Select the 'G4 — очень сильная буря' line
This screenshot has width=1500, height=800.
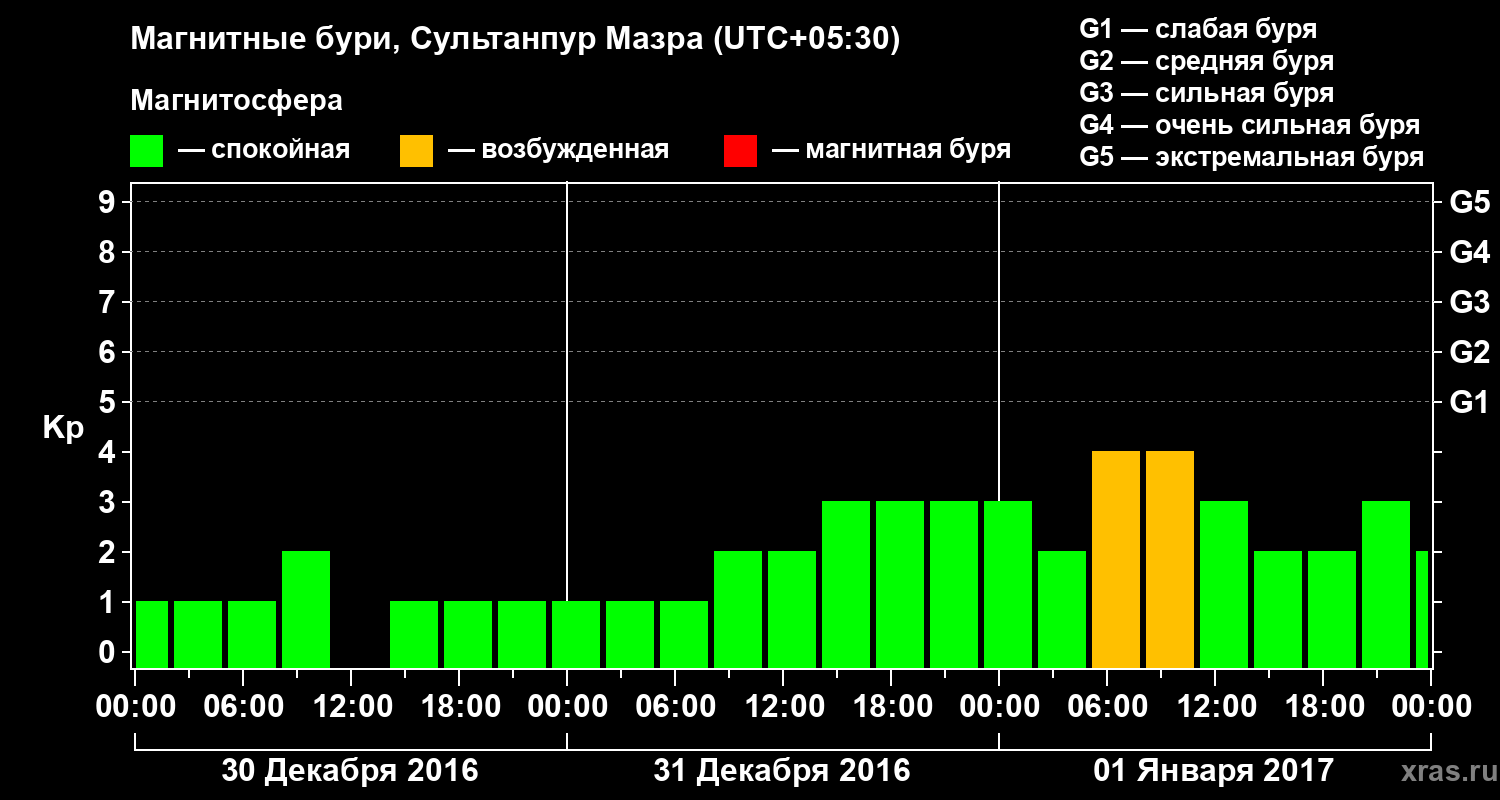pos(1249,125)
